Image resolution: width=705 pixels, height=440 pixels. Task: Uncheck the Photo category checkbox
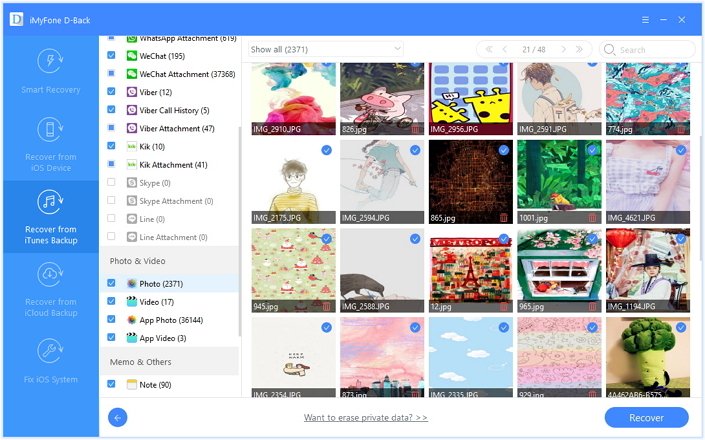[111, 283]
